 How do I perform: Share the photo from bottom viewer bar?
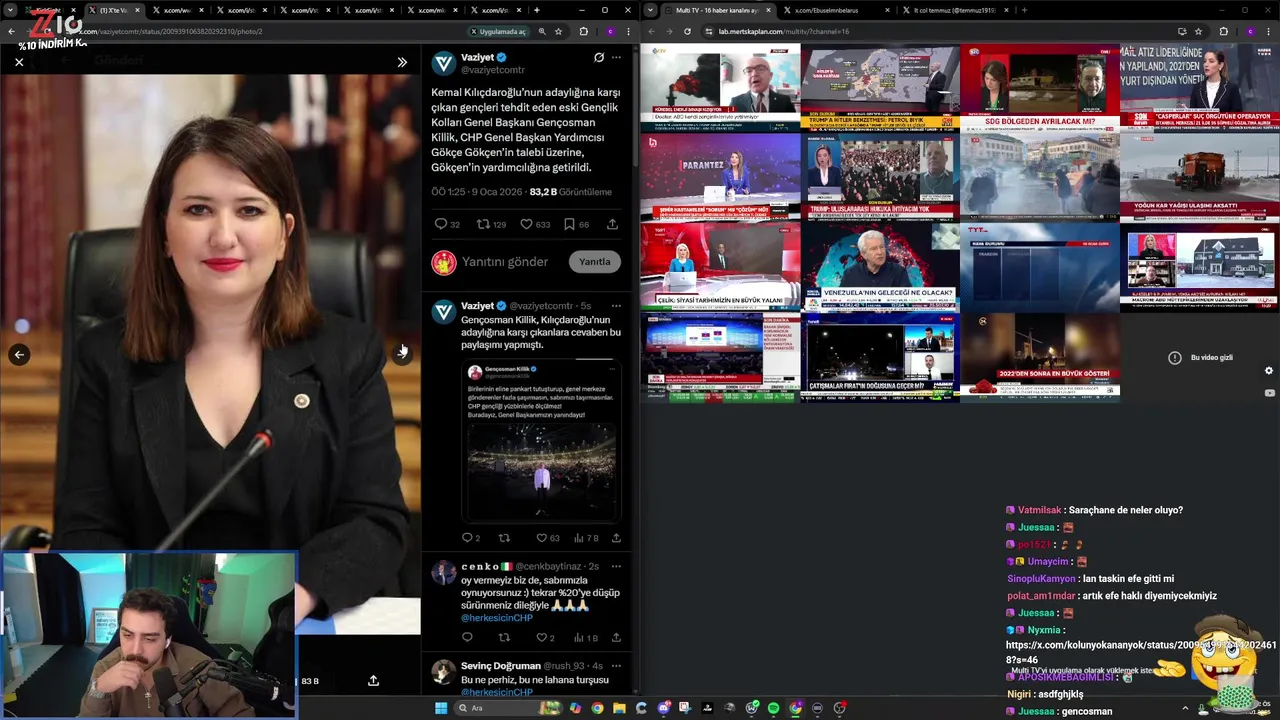373,681
